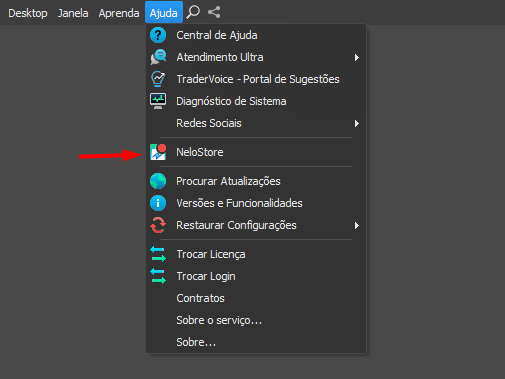Choose Atendimento Ultra menu entry
Screen dimensions: 505x379
click(x=256, y=57)
